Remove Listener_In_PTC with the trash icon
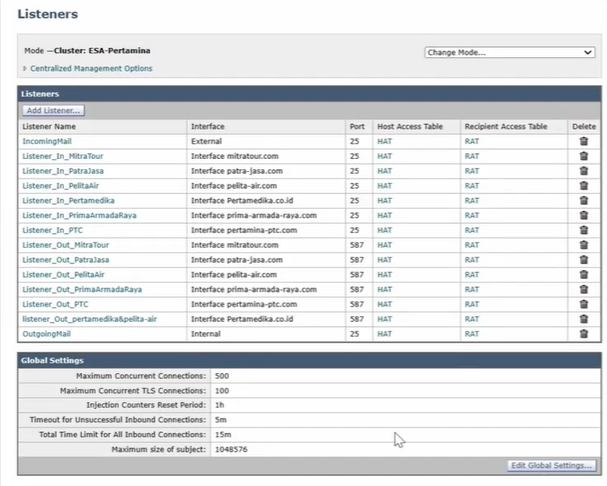 click(x=583, y=230)
